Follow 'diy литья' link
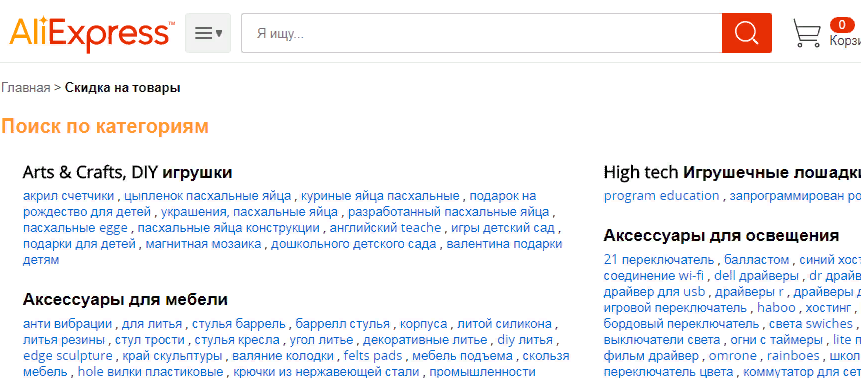Image resolution: width=861 pixels, height=378 pixels. pos(525,339)
